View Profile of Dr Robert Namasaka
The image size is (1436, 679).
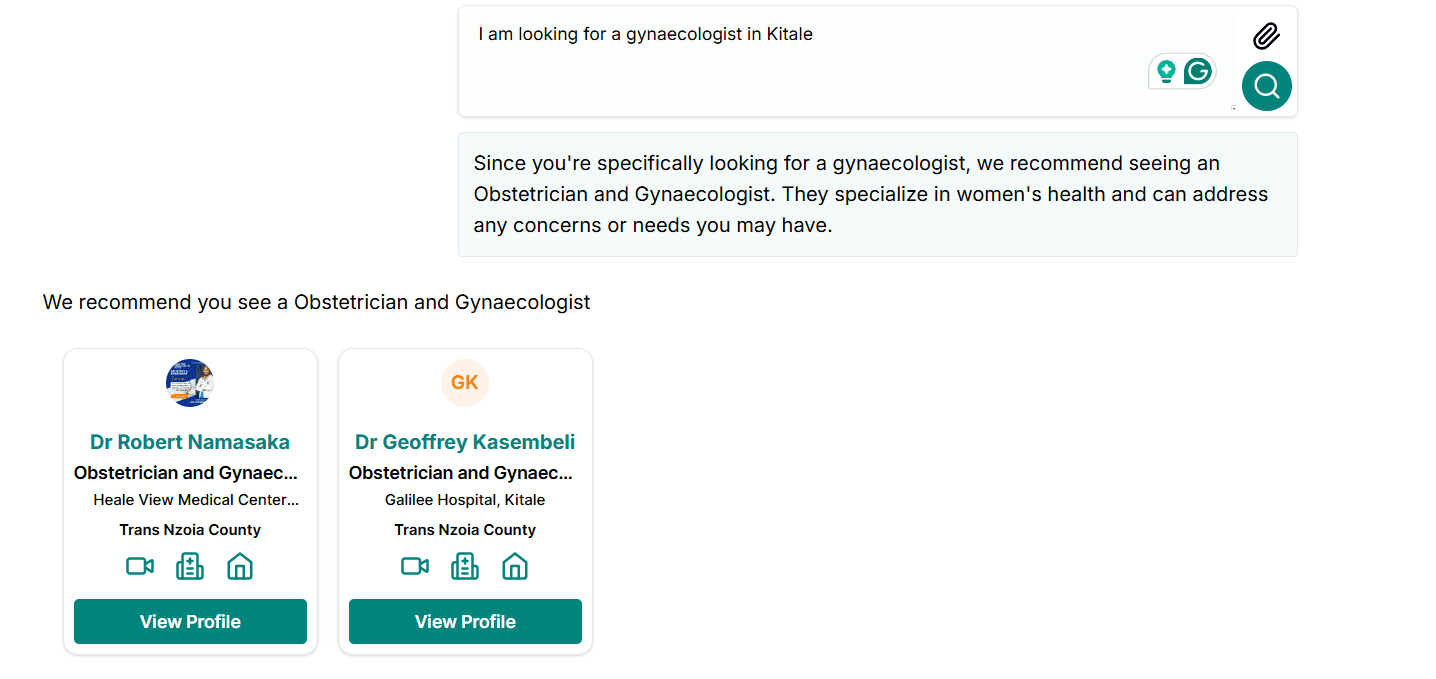[190, 621]
